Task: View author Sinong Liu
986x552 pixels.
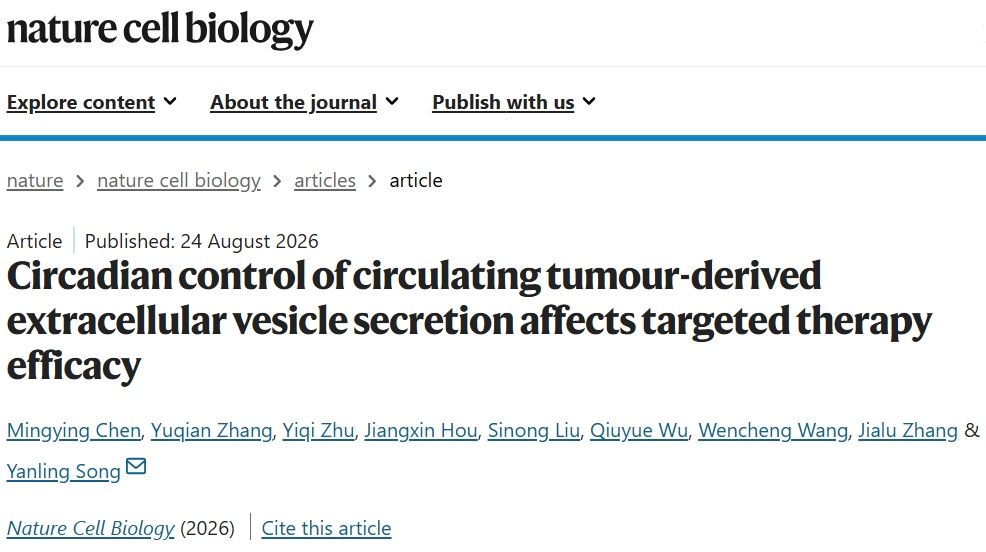Action: pyautogui.click(x=534, y=431)
